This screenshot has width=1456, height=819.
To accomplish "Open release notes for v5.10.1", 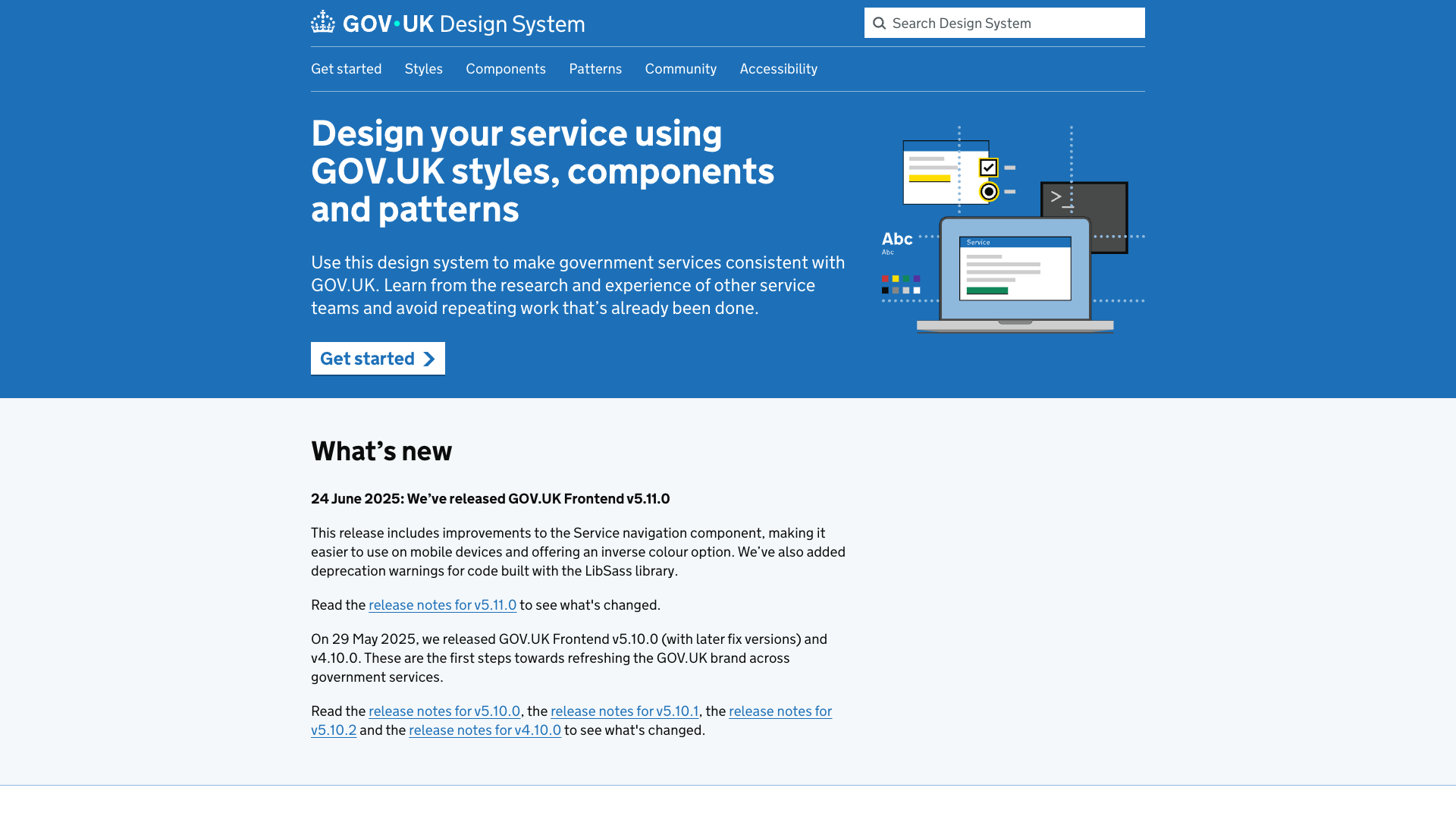I will click(624, 711).
